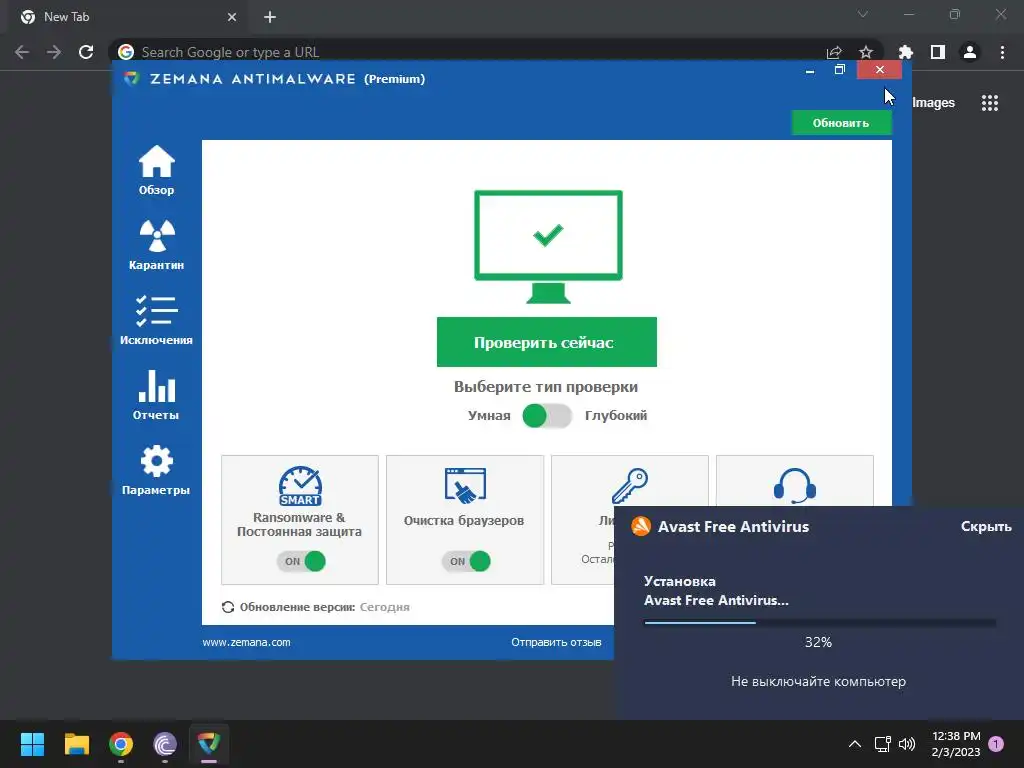Click the Zemana shield logo in title bar
The width and height of the screenshot is (1024, 768).
coord(132,78)
